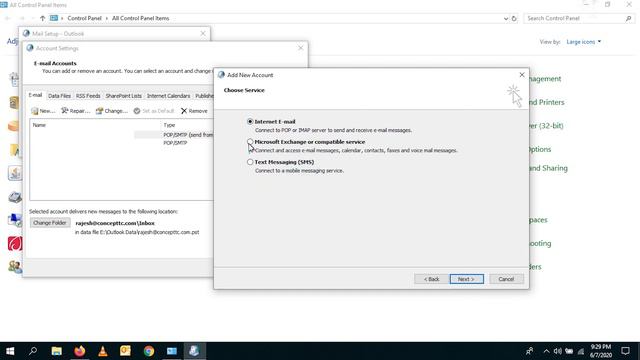
Task: Refresh the Control Panel window
Action: click(x=514, y=18)
